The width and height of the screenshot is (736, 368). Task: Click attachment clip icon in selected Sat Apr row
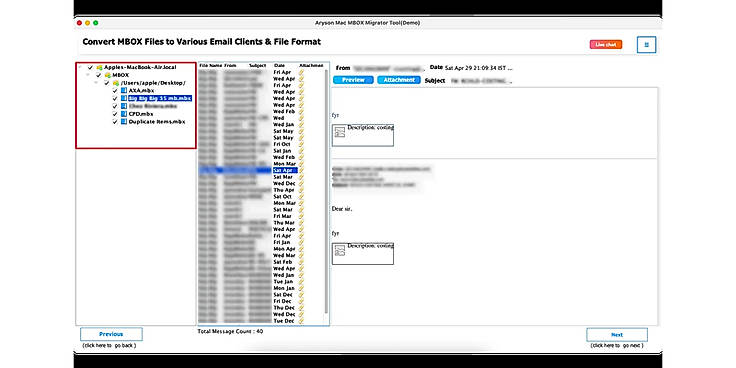pyautogui.click(x=301, y=170)
